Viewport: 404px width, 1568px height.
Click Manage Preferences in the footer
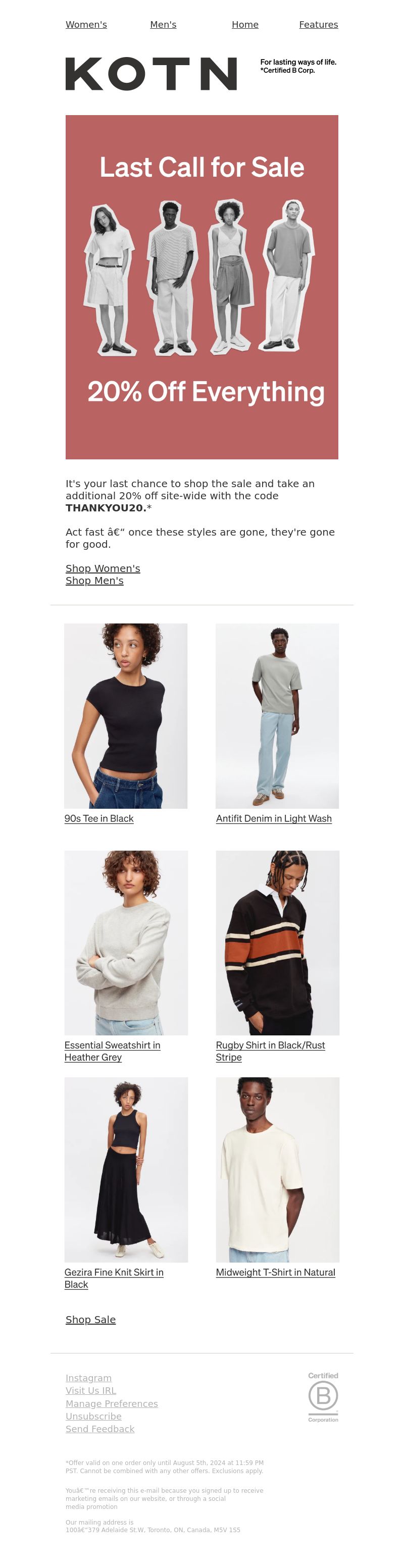pyautogui.click(x=112, y=1403)
